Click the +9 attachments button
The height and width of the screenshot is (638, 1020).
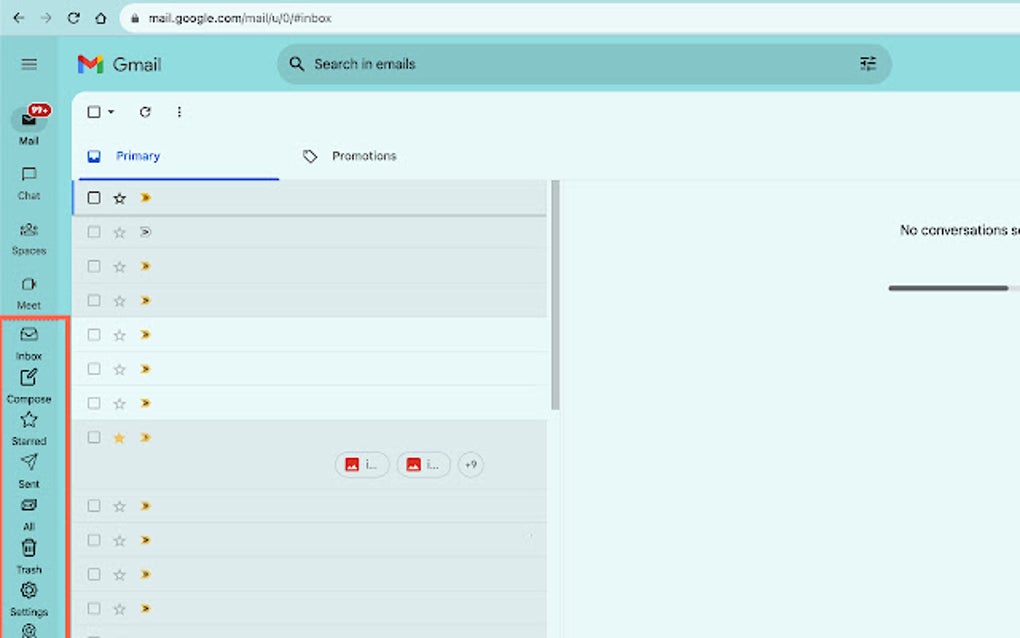pyautogui.click(x=470, y=464)
